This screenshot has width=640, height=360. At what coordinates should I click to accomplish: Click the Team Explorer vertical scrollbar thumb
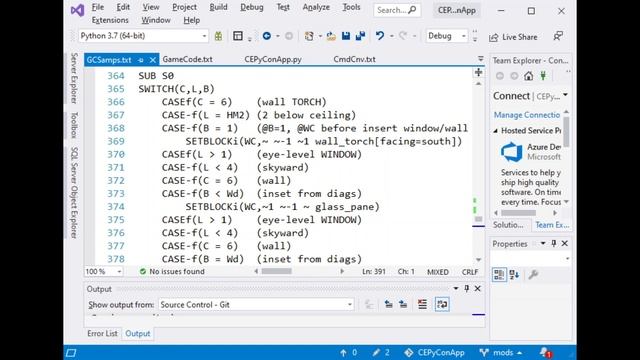pyautogui.click(x=567, y=132)
